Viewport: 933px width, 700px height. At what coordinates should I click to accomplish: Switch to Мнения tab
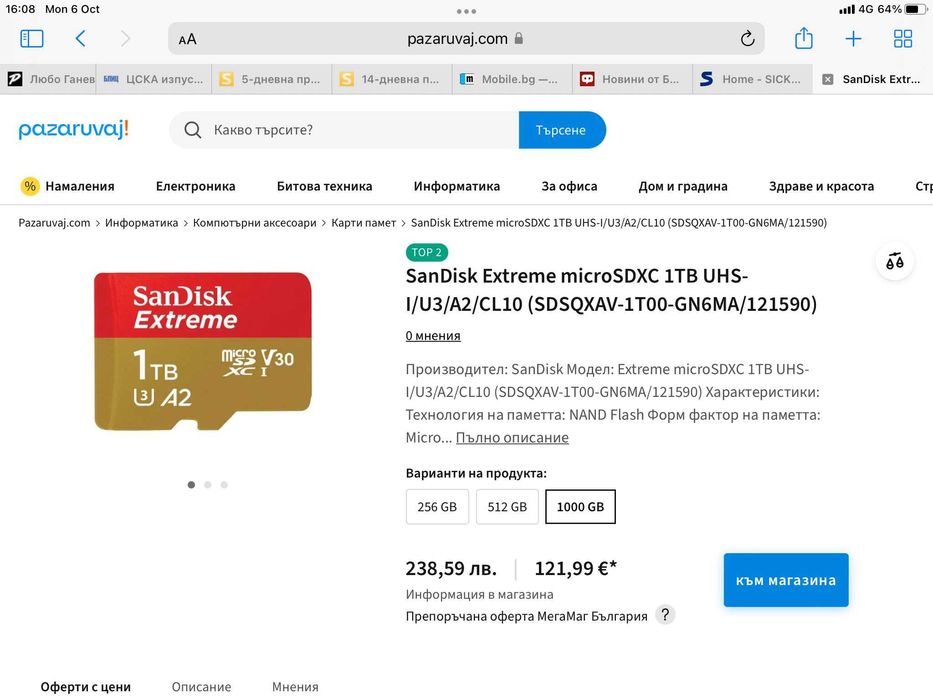click(295, 687)
